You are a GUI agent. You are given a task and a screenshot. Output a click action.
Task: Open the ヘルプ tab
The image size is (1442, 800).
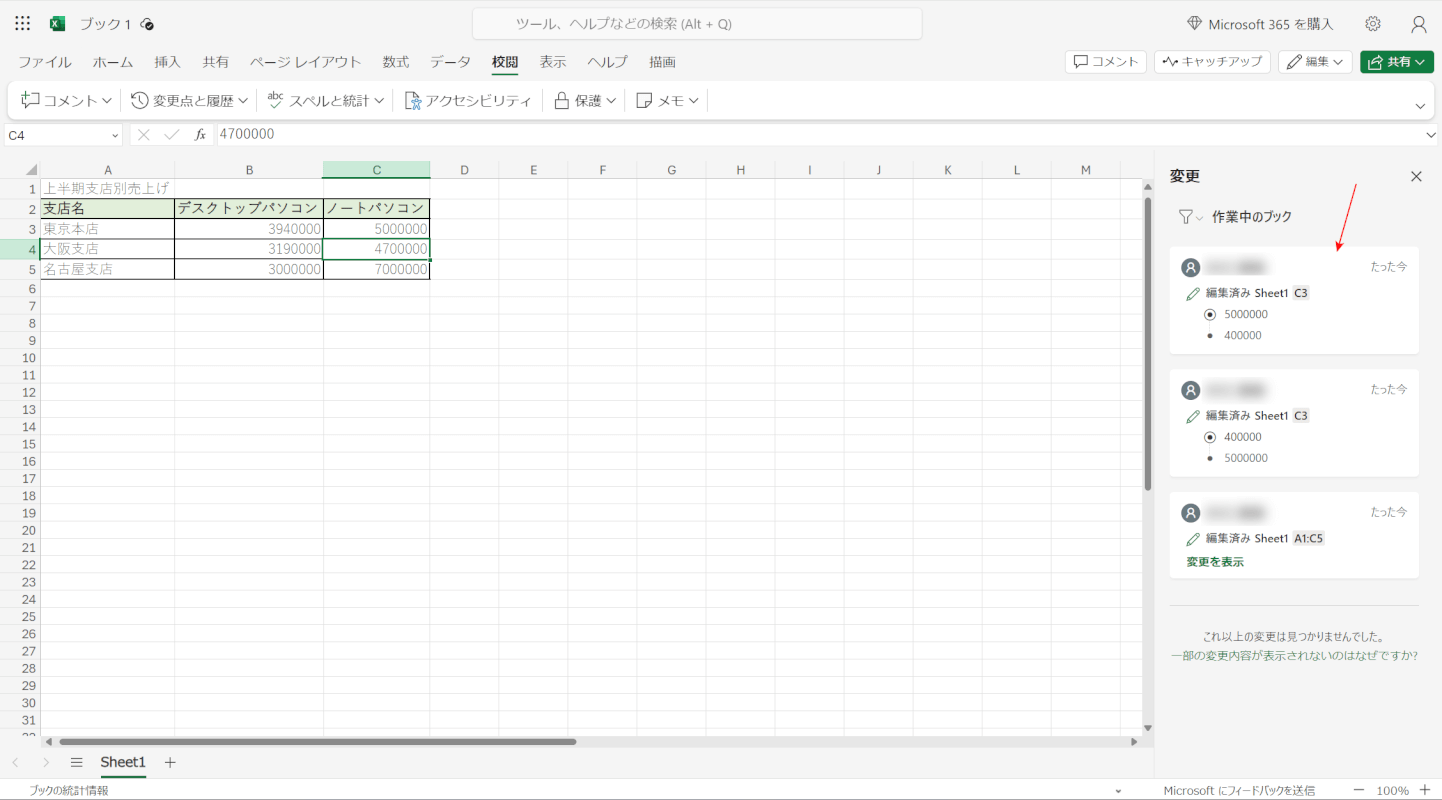608,62
